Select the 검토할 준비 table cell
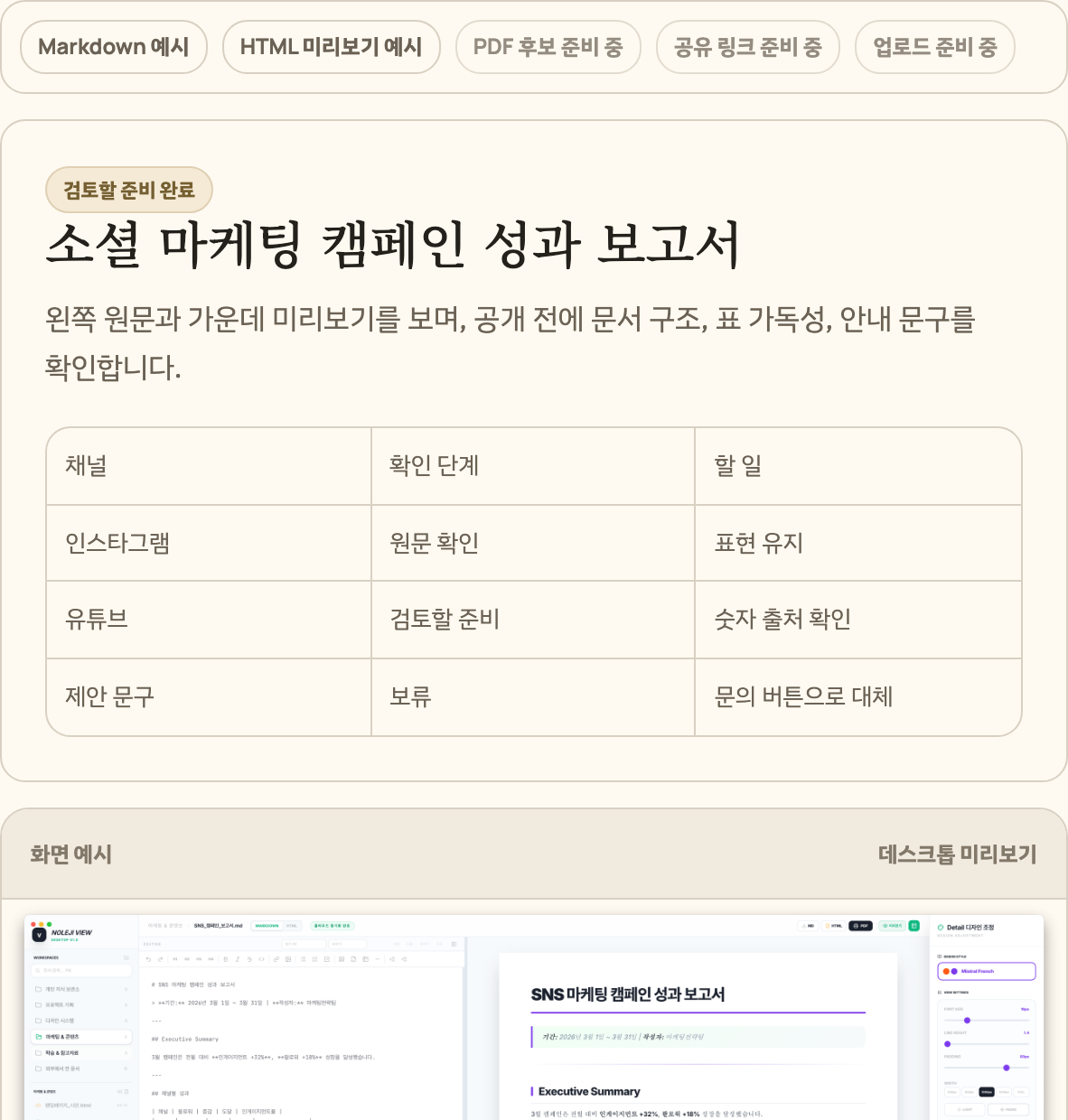Image resolution: width=1068 pixels, height=1120 pixels. point(533,620)
